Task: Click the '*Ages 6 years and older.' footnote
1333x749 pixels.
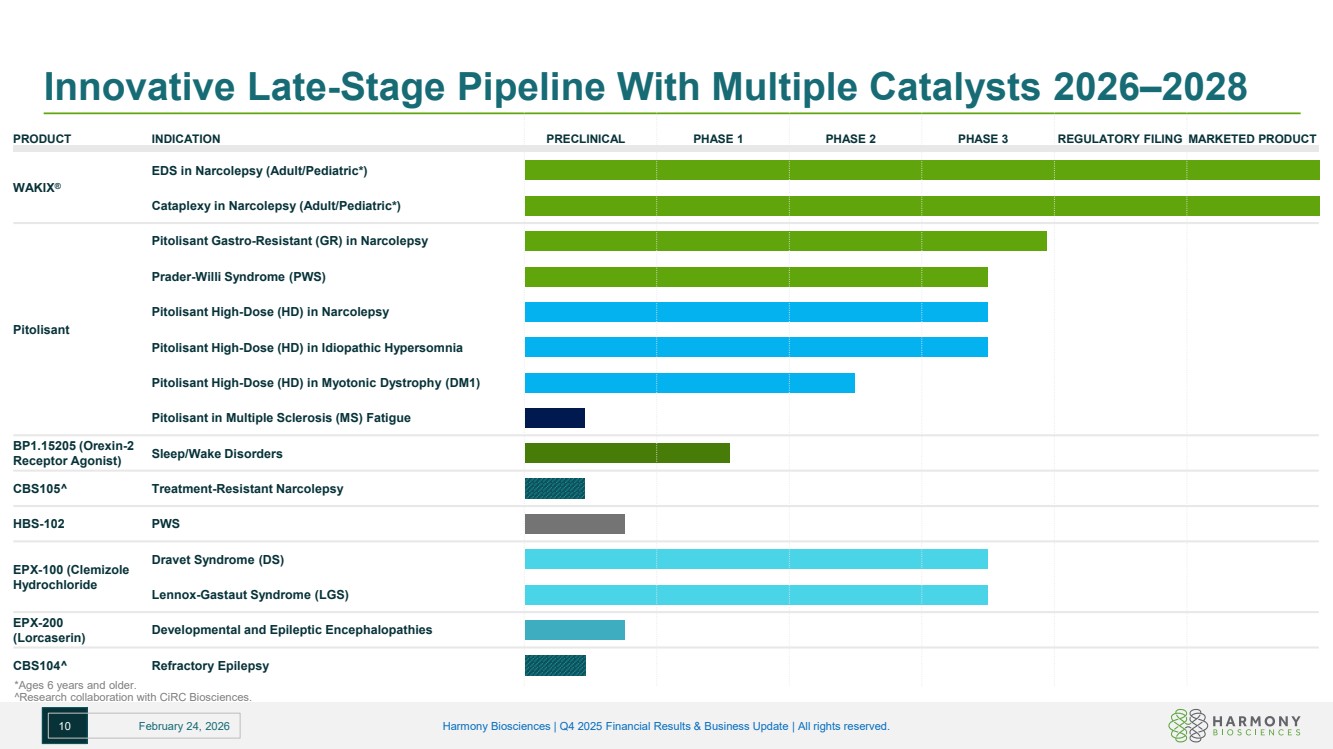Action: pos(75,685)
